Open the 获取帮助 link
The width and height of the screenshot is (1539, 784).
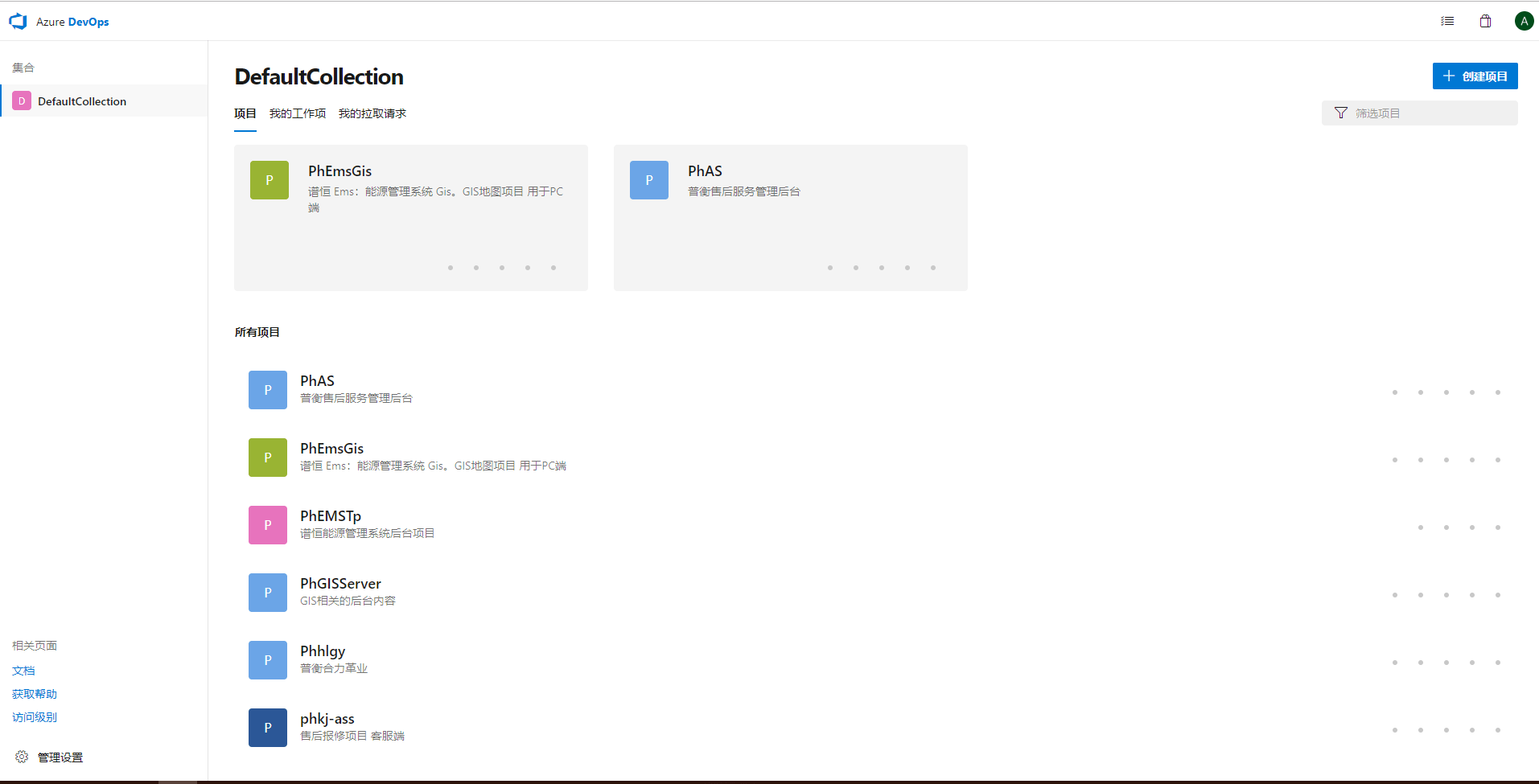[x=35, y=694]
